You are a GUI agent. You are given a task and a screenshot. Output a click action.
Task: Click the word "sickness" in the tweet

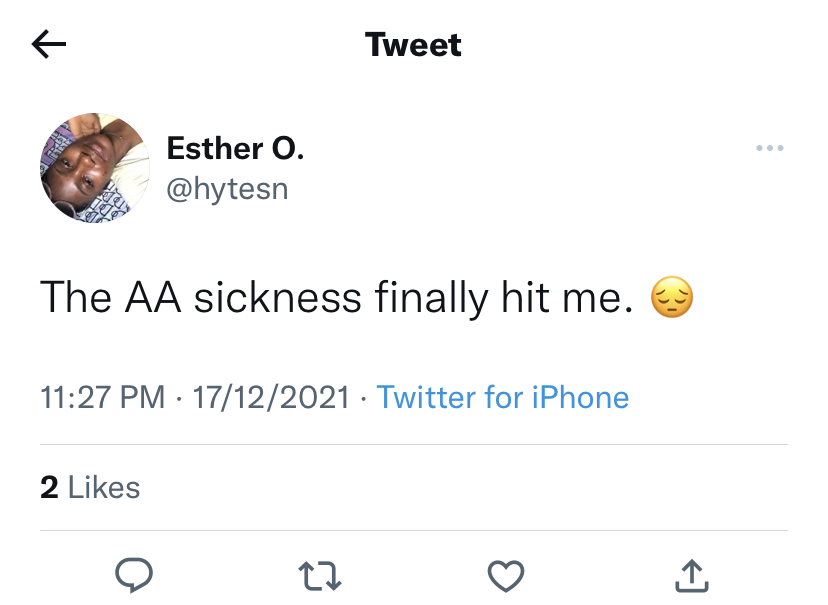coord(277,298)
